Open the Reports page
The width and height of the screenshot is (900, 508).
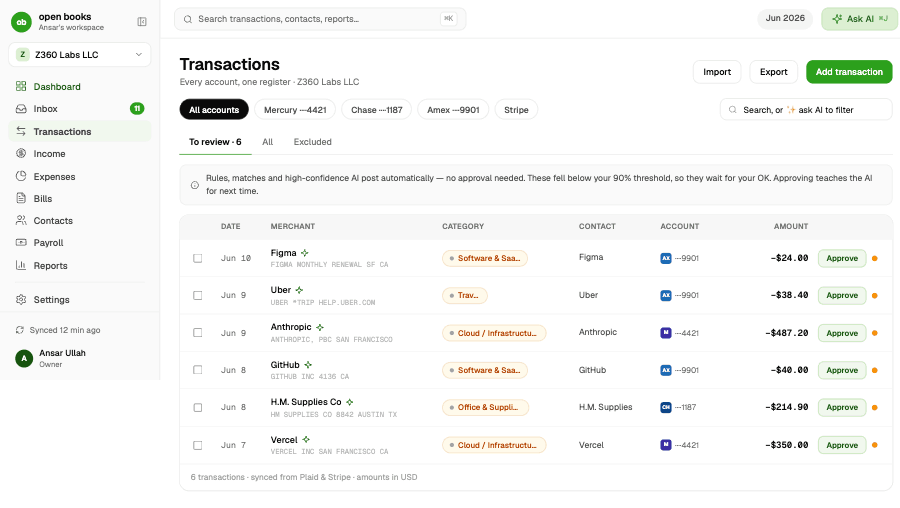pyautogui.click(x=80, y=265)
